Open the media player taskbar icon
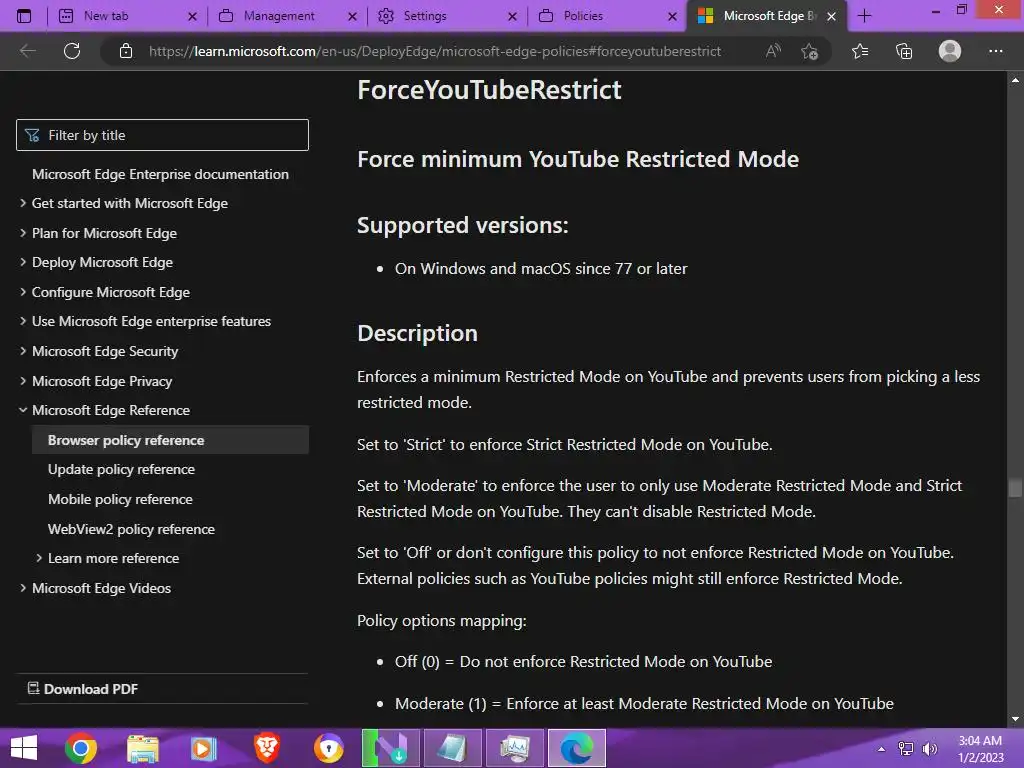The height and width of the screenshot is (768, 1024). pos(204,748)
